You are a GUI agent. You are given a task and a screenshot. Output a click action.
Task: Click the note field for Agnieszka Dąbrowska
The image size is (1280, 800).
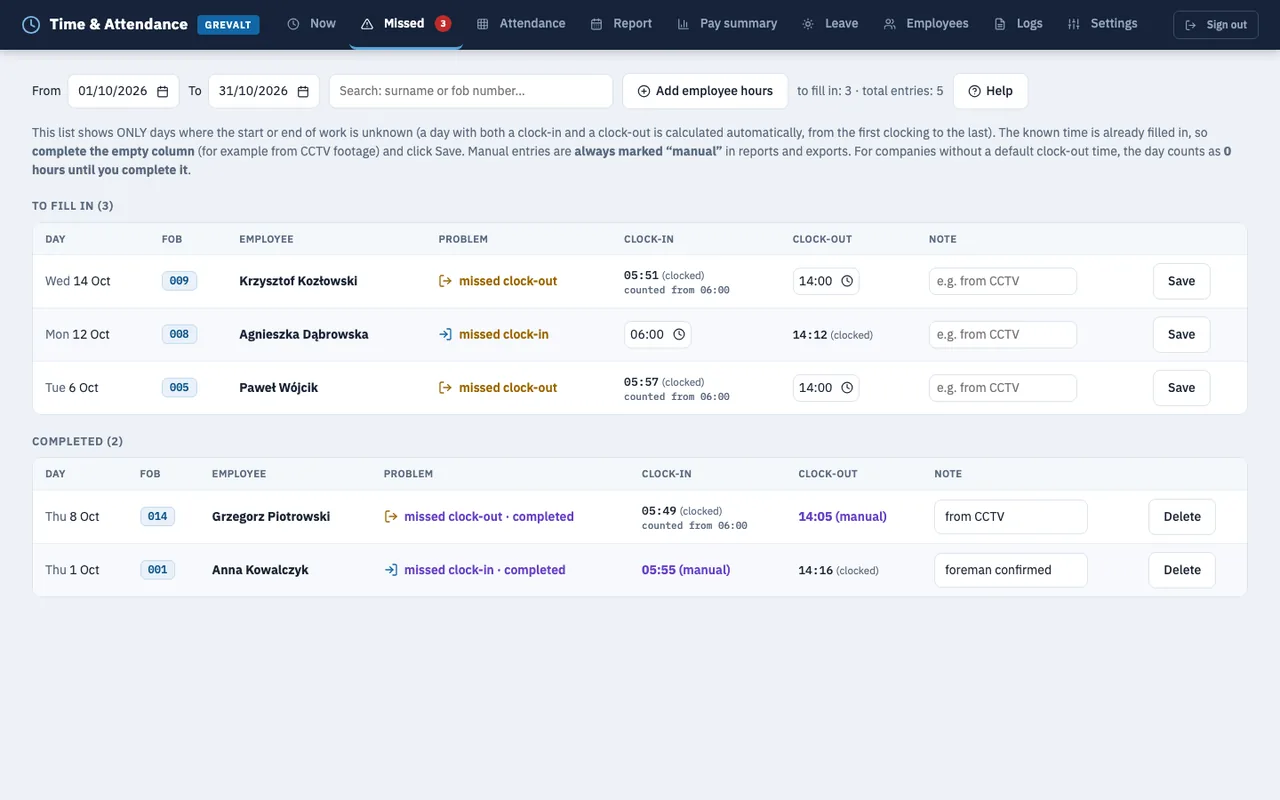1003,335
